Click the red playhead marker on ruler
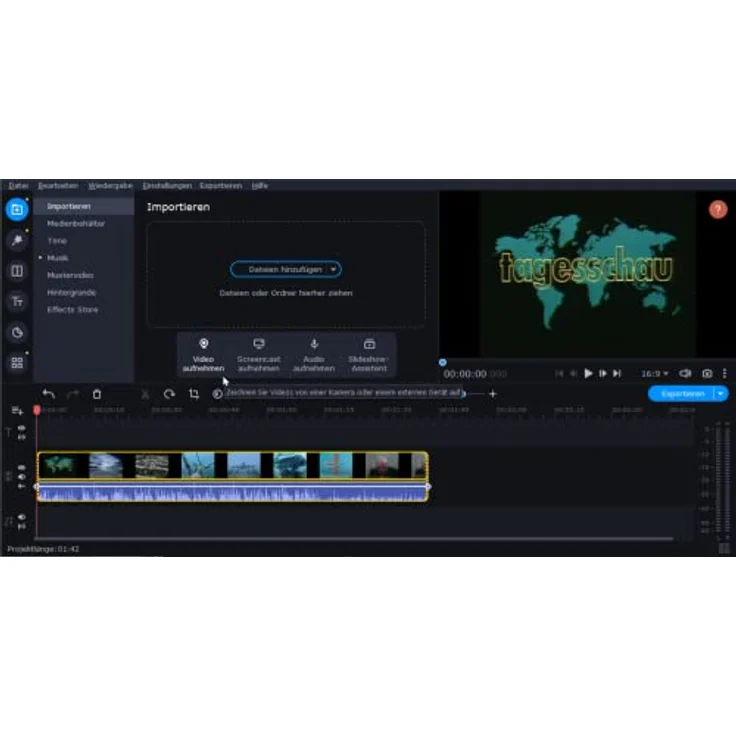The image size is (736, 736). [37, 410]
